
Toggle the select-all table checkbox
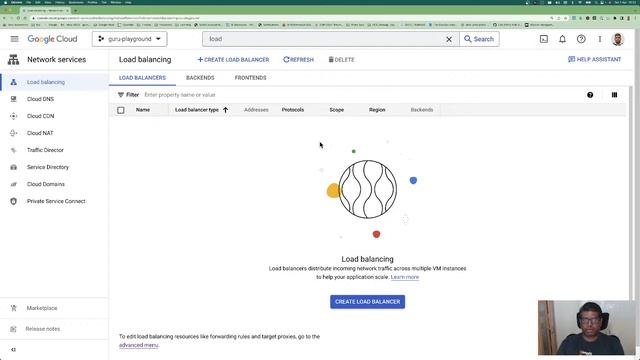click(x=121, y=110)
